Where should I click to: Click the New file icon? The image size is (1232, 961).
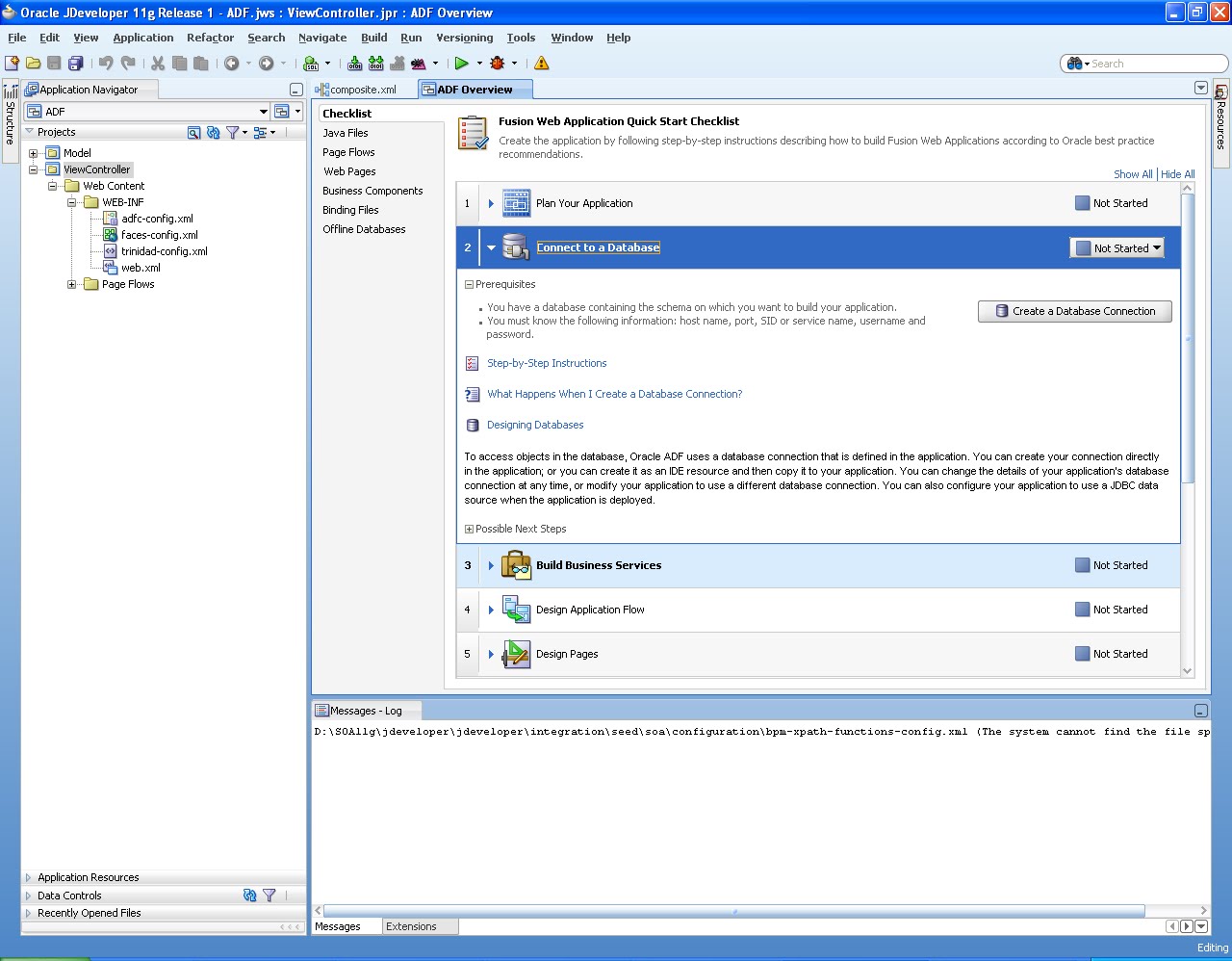(10, 63)
